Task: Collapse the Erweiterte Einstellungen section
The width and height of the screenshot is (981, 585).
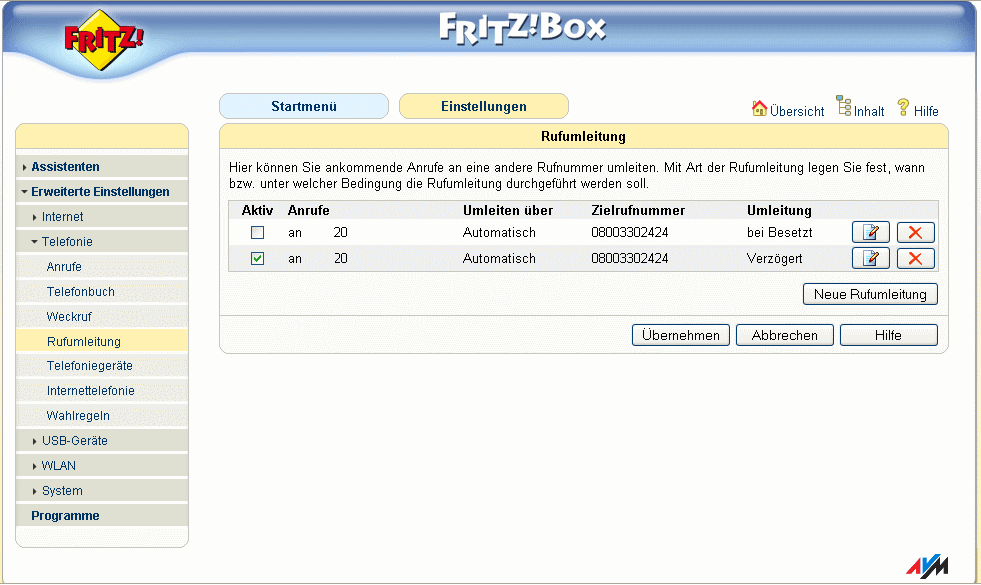Action: tap(102, 192)
